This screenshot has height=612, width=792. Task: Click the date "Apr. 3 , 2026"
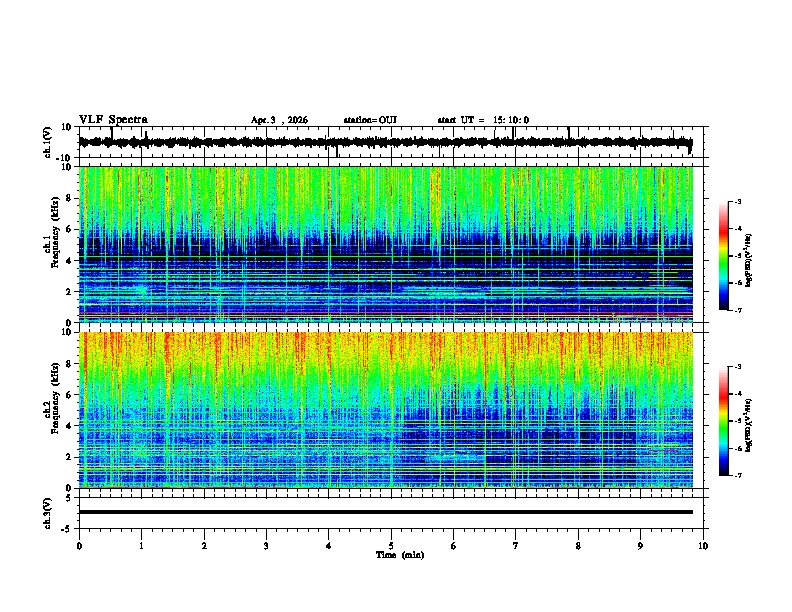pos(279,120)
